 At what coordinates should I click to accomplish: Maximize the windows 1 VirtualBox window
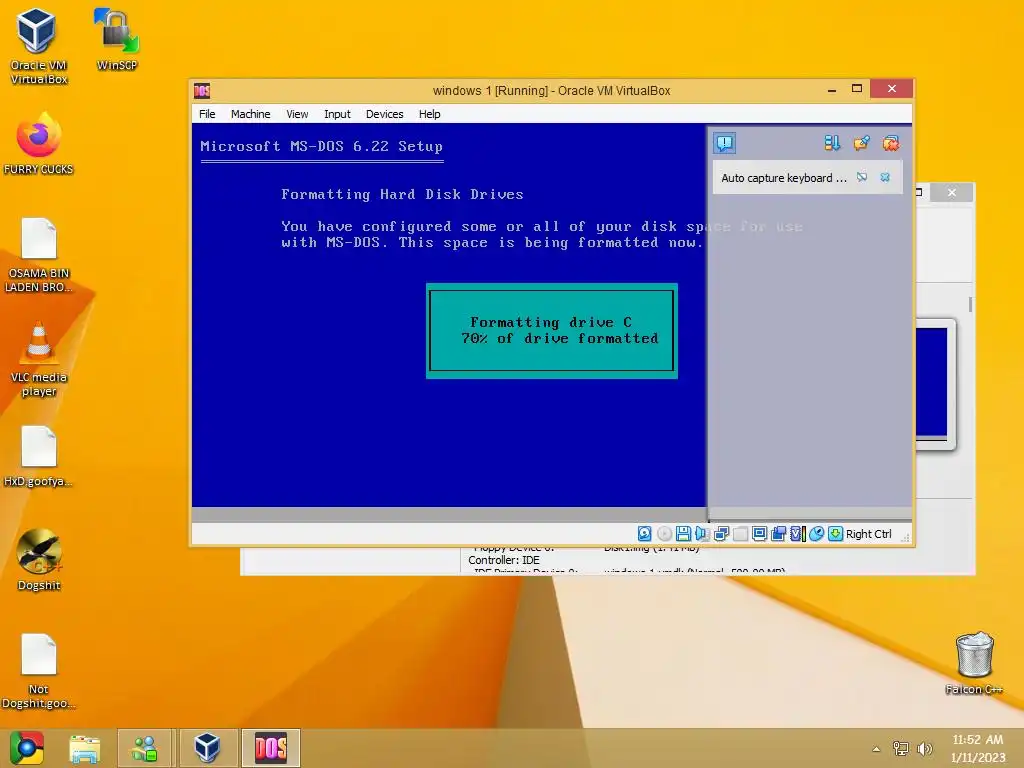[x=857, y=89]
